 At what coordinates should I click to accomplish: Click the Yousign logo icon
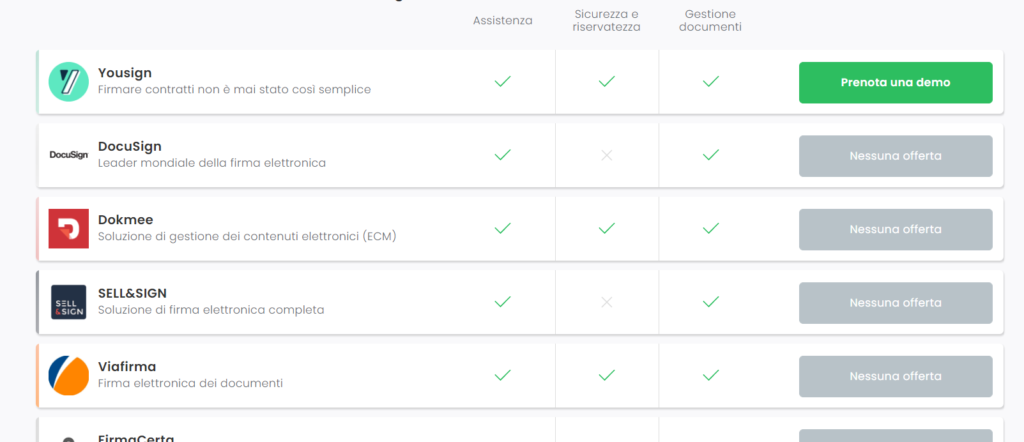pos(69,82)
